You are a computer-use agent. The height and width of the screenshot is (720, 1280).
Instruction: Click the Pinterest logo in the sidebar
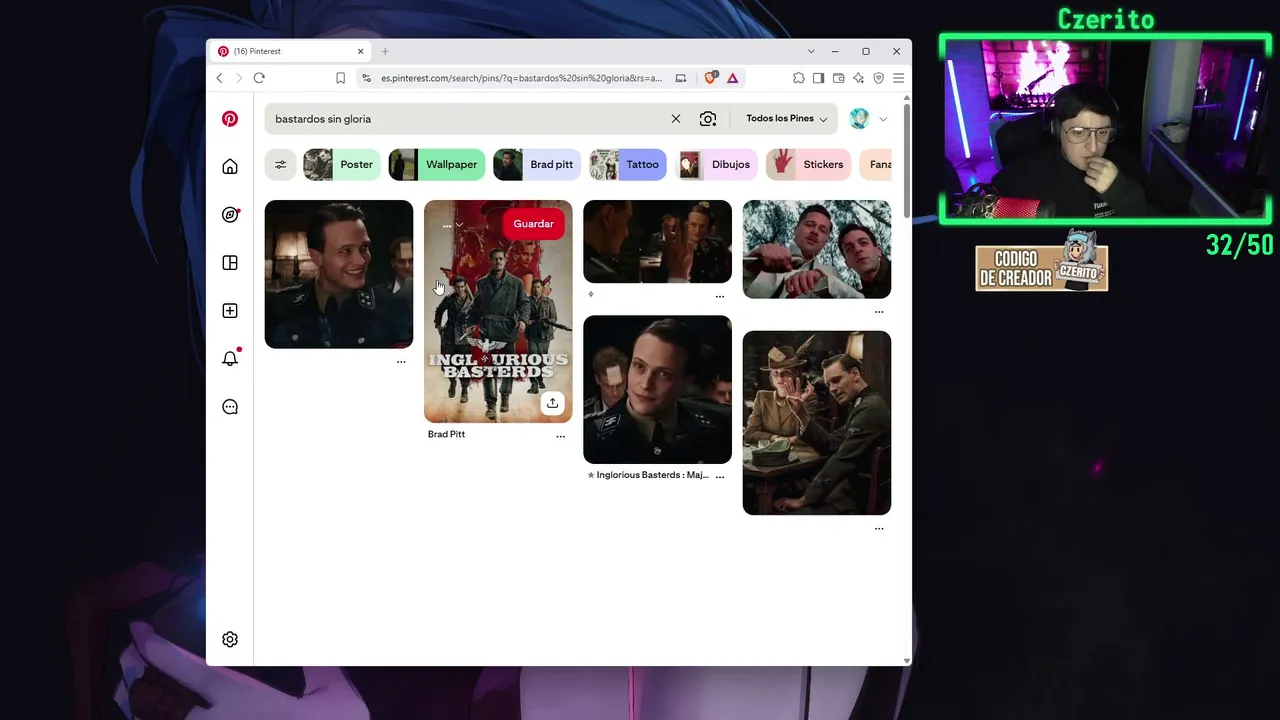(x=230, y=119)
